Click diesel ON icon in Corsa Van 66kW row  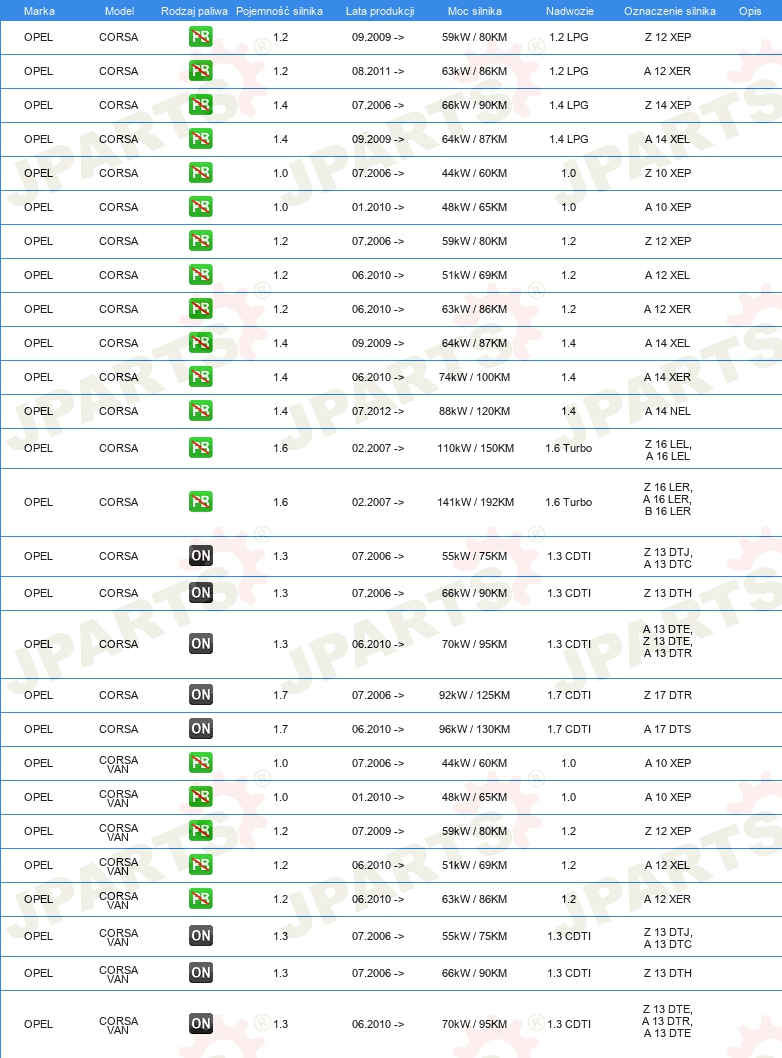[x=200, y=973]
